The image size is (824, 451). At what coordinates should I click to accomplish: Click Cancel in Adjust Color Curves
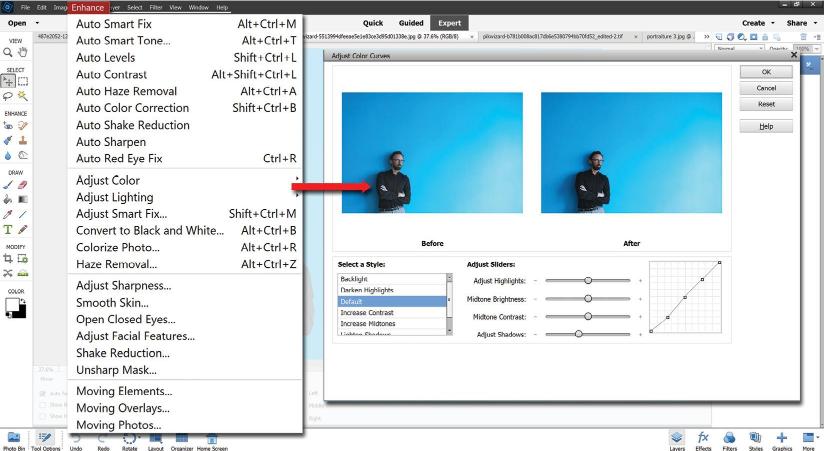(x=766, y=88)
